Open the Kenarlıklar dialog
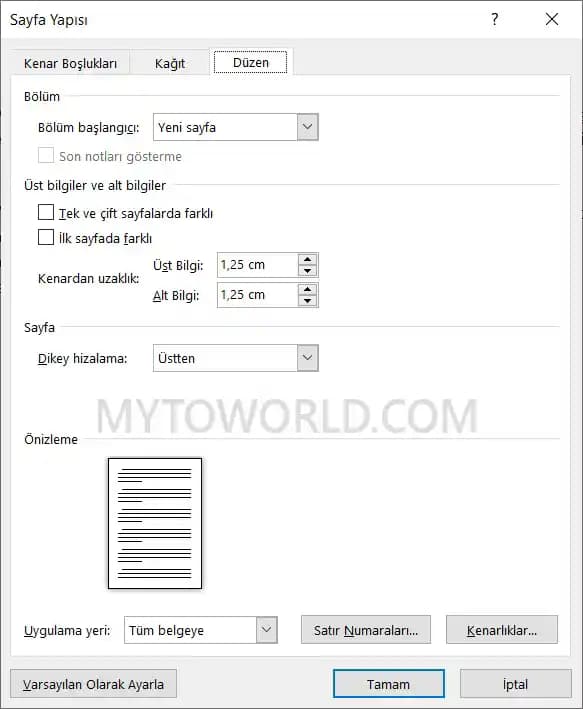 coord(502,630)
